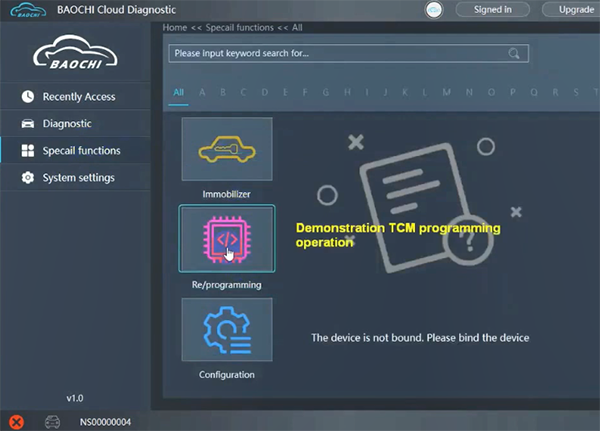The image size is (600, 431).
Task: Filter by letter K
Action: 405,92
